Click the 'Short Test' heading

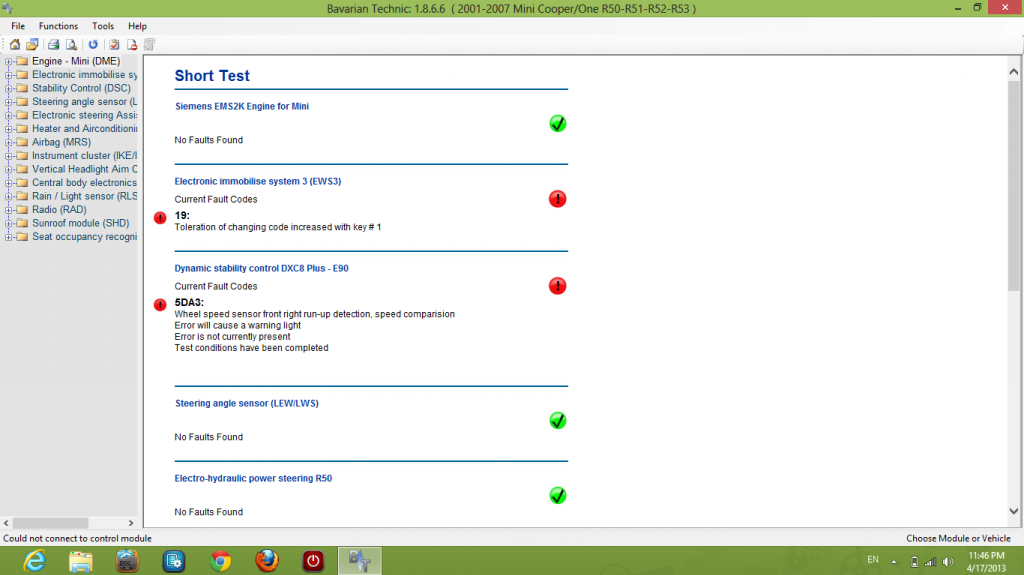212,76
